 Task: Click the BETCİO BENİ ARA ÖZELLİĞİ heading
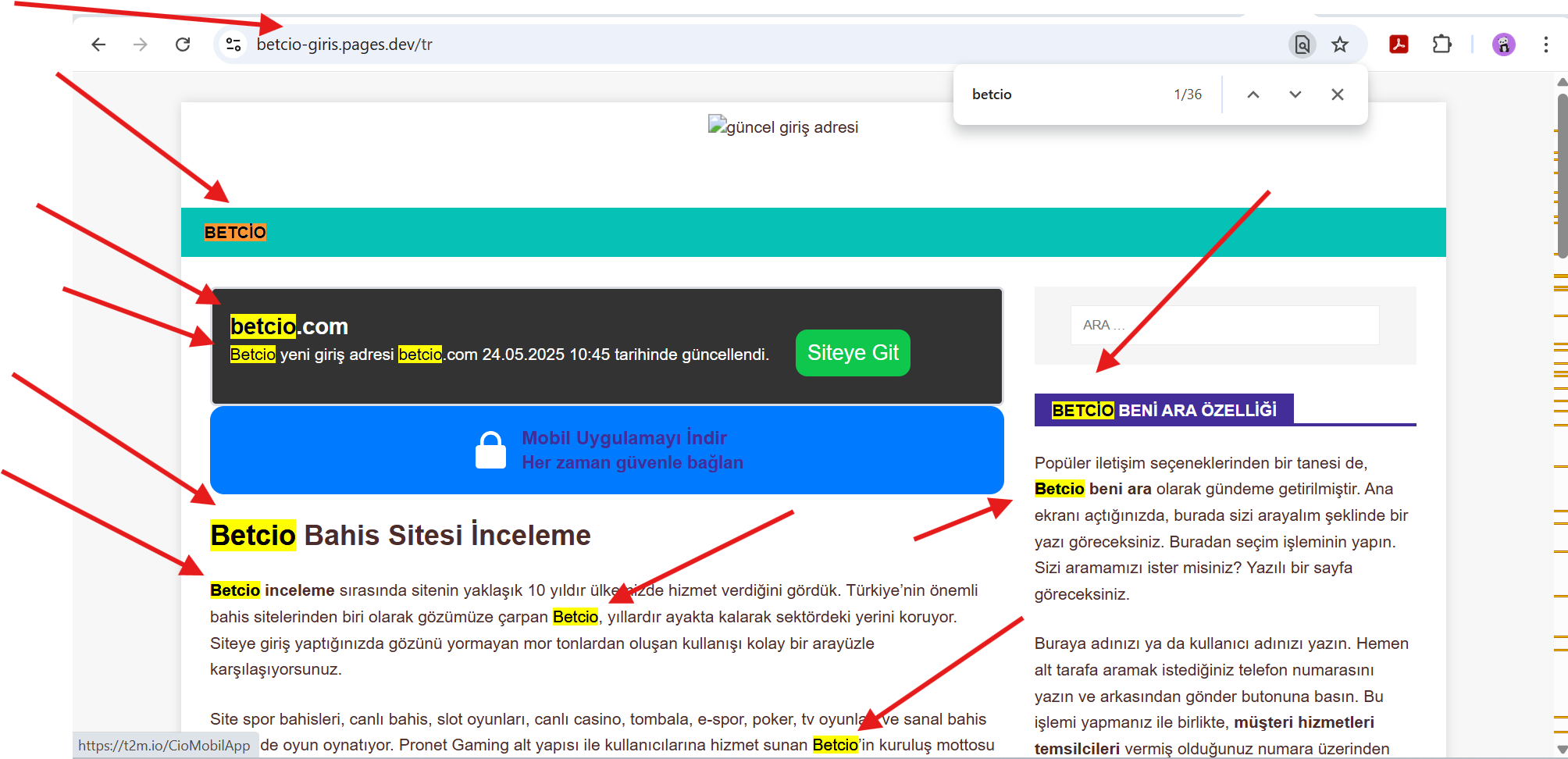click(1164, 410)
